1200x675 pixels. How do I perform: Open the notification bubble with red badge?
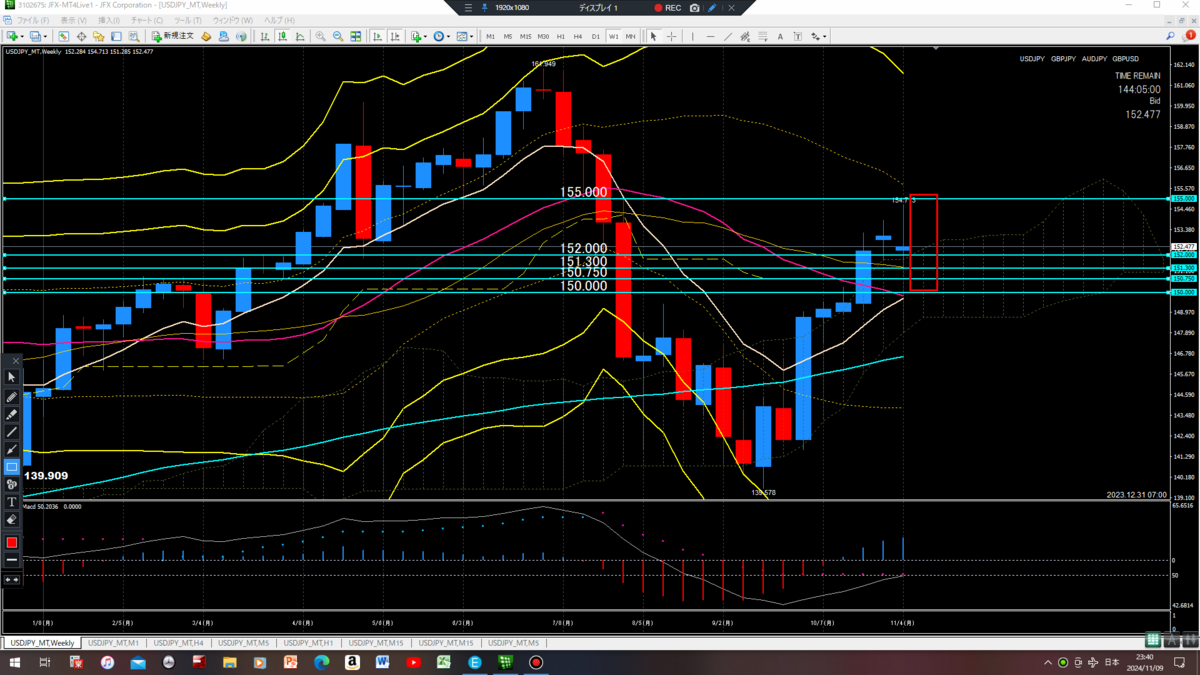(x=1188, y=36)
